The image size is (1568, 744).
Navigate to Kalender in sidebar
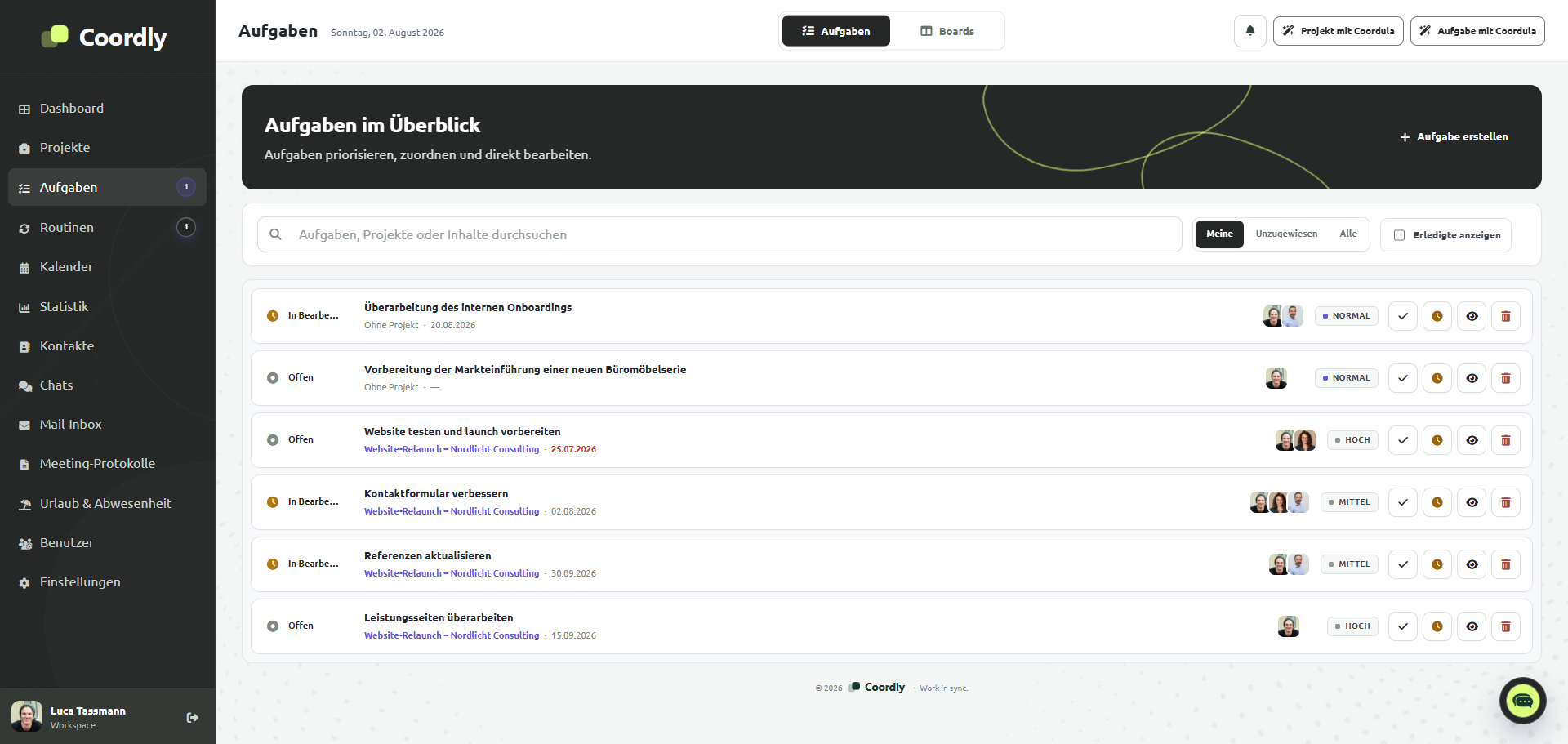(x=107, y=267)
